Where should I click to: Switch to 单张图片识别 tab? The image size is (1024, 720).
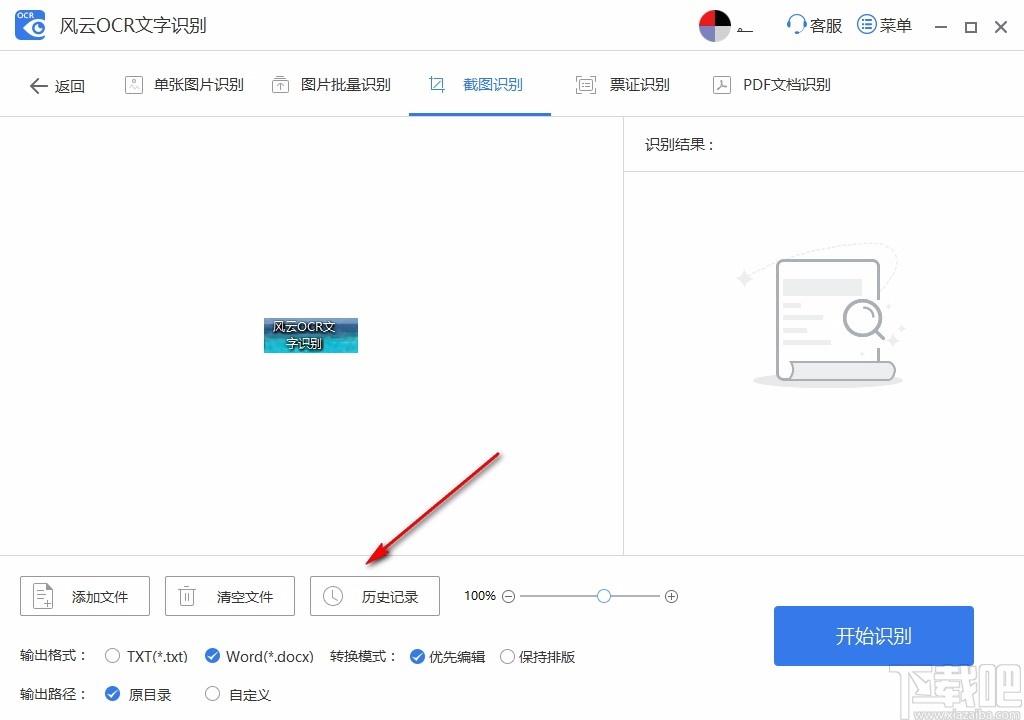(184, 85)
